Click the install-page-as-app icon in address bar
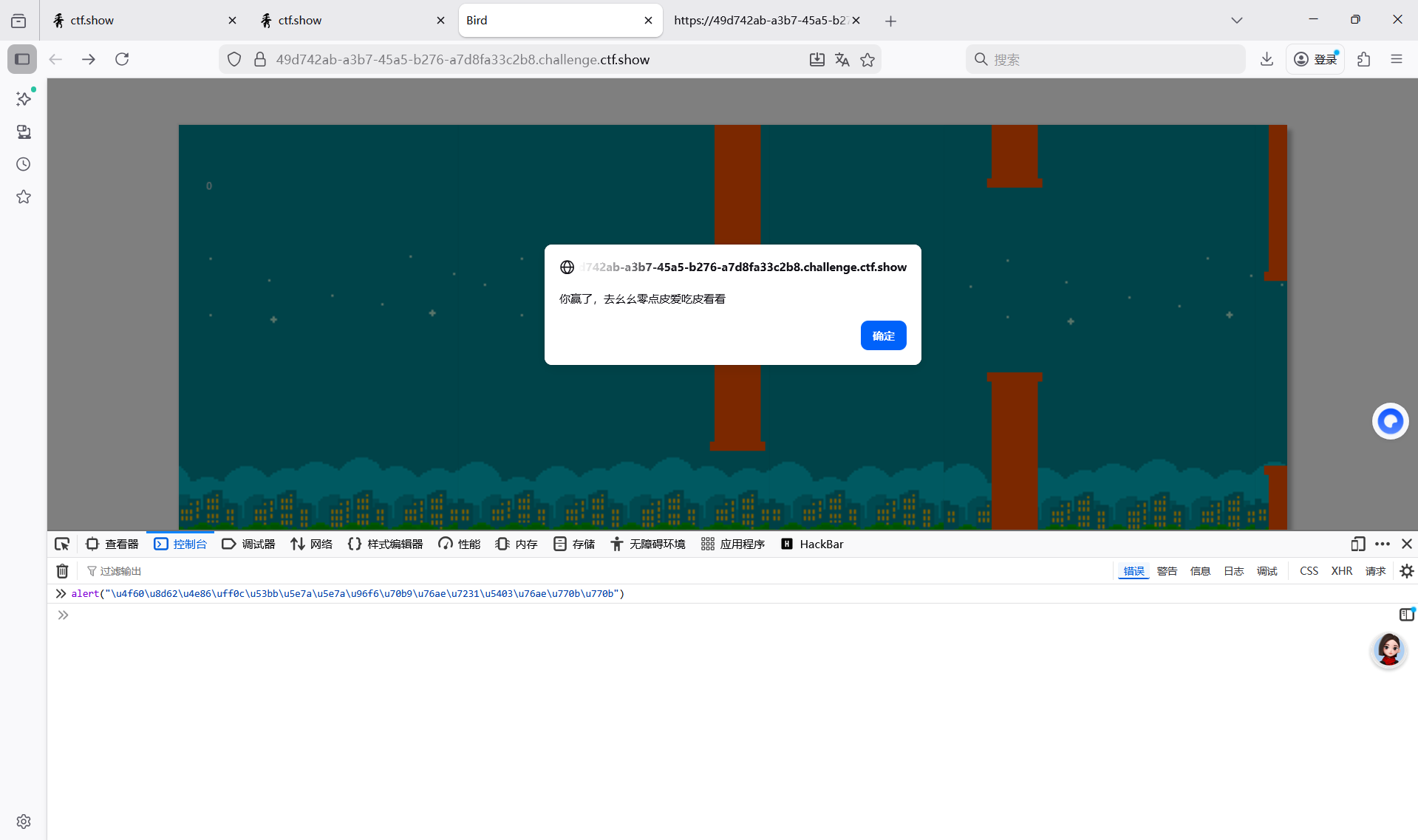The image size is (1418, 840). pos(817,59)
